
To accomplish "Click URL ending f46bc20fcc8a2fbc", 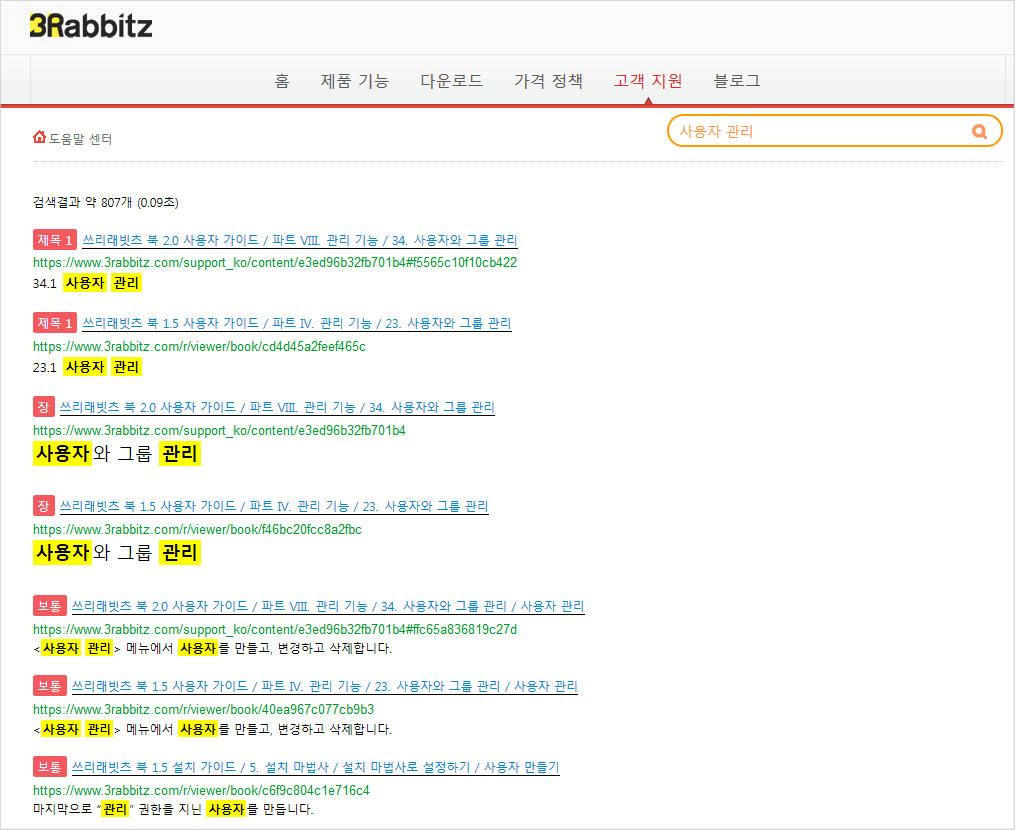I will click(x=197, y=530).
